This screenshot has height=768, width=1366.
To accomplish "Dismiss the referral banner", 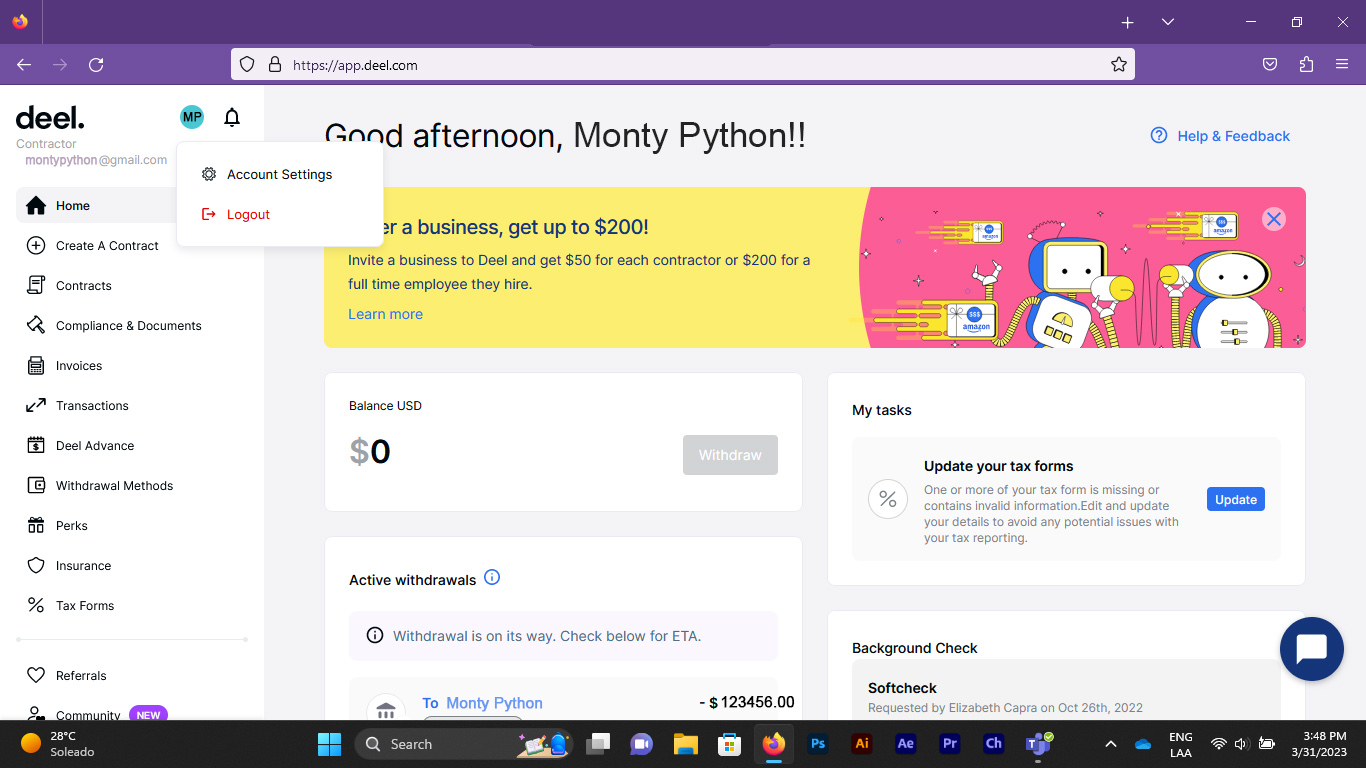I will (x=1273, y=219).
